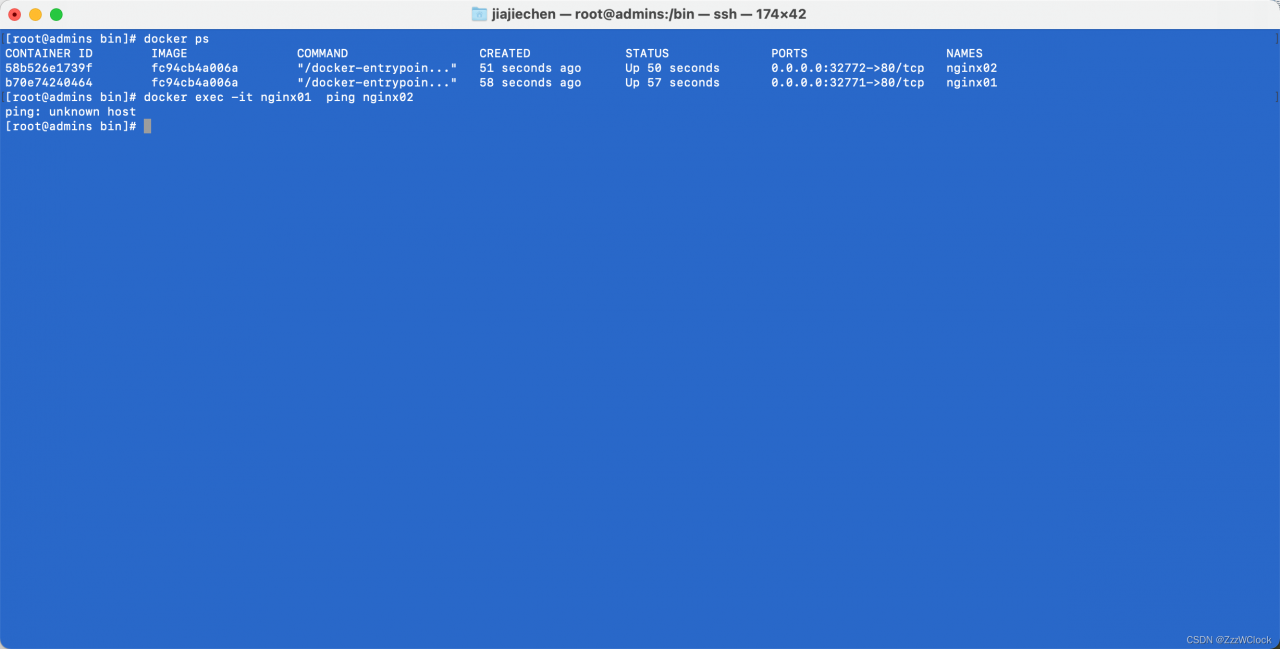Click port mapping 0.0.0.0:32771->80/tcp
The width and height of the screenshot is (1280, 649).
click(848, 83)
